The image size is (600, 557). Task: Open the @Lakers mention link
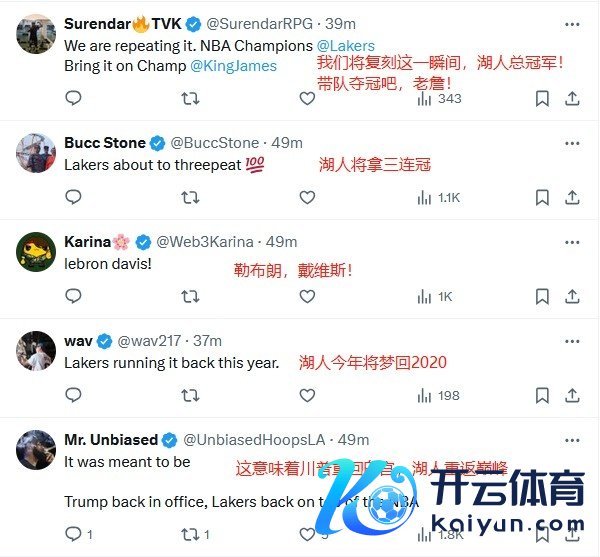click(346, 46)
